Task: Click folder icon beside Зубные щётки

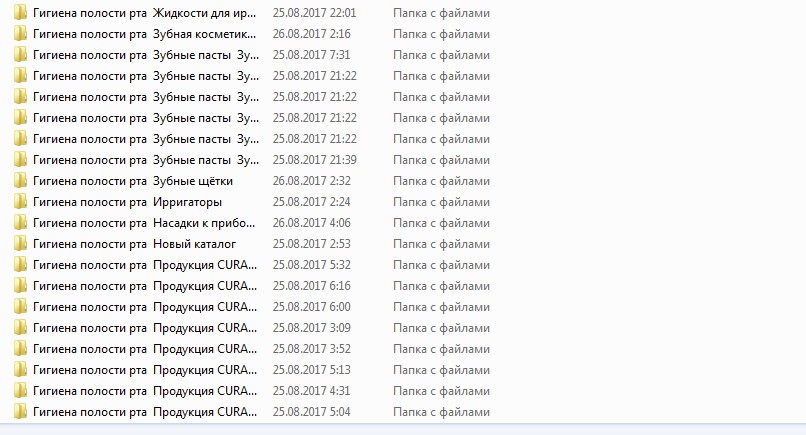Action: (21, 181)
